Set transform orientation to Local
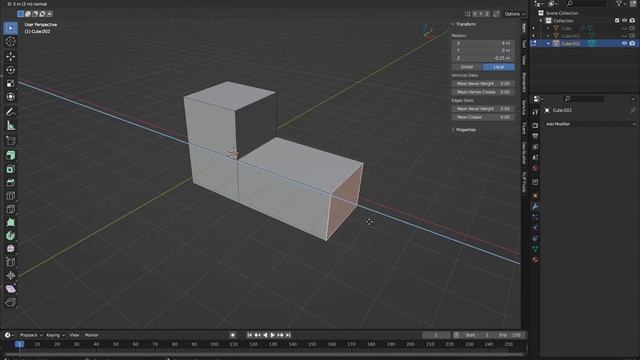Viewport: 640px width, 360px height. click(x=499, y=67)
